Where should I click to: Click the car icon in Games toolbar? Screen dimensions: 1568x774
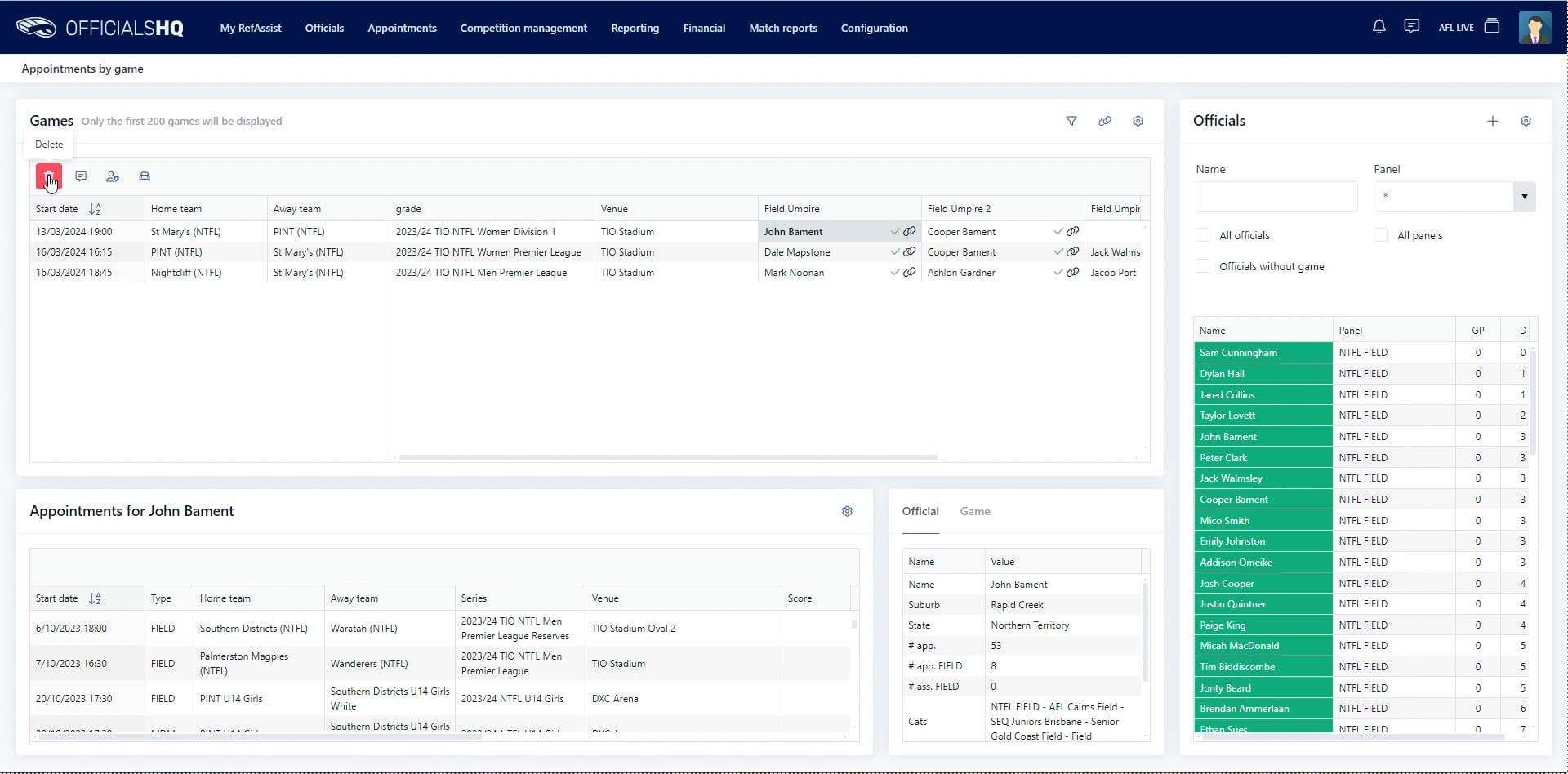pos(145,176)
